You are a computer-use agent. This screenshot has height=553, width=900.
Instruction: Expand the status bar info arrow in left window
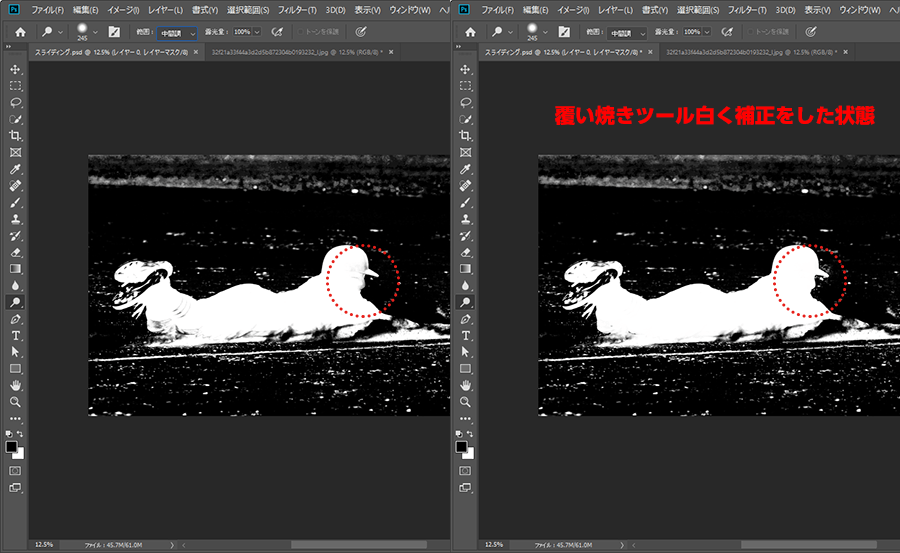172,545
